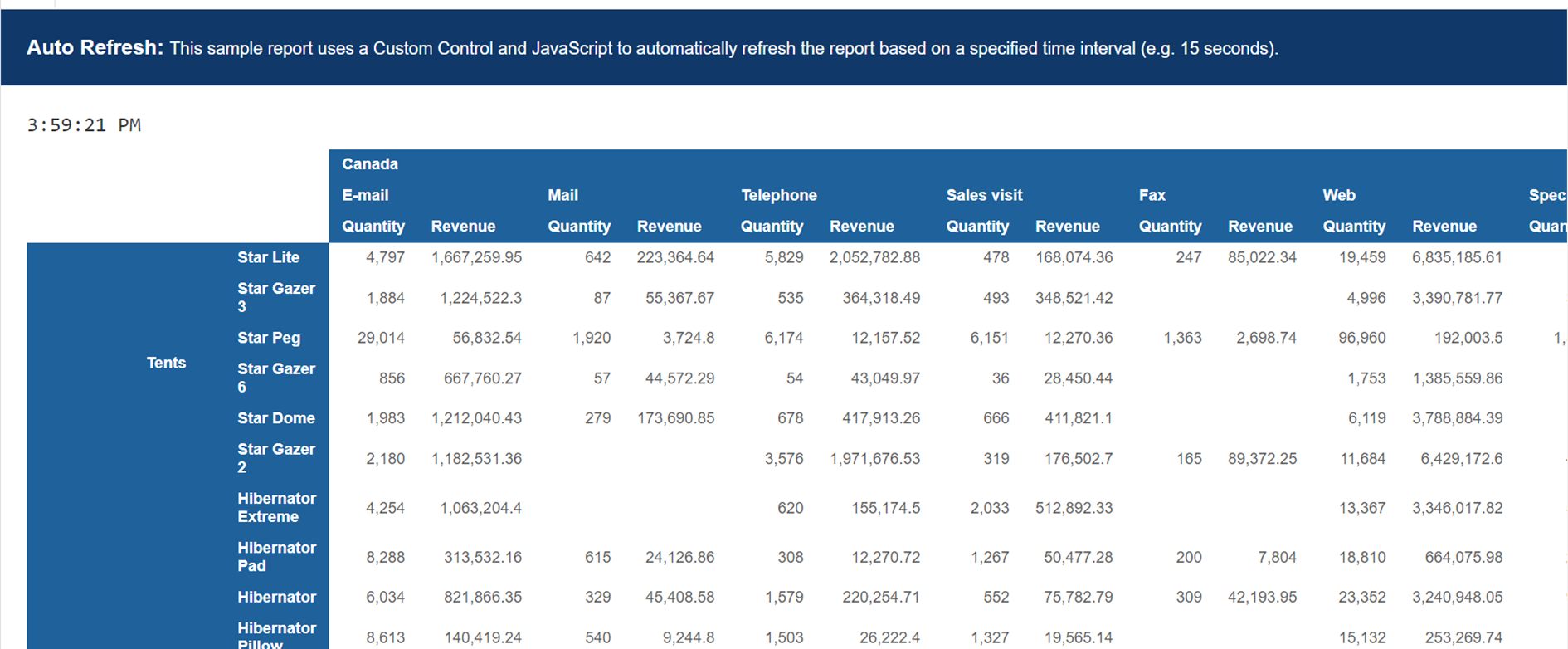
Task: Select the value 6,835,185.61
Action: click(x=1457, y=257)
